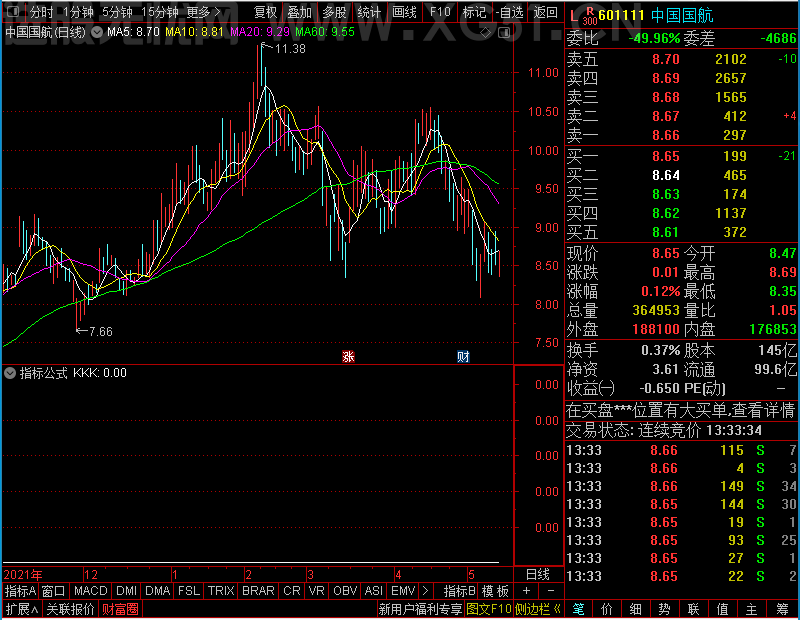Switch indicator to VR
The height and width of the screenshot is (620, 800).
(x=316, y=591)
